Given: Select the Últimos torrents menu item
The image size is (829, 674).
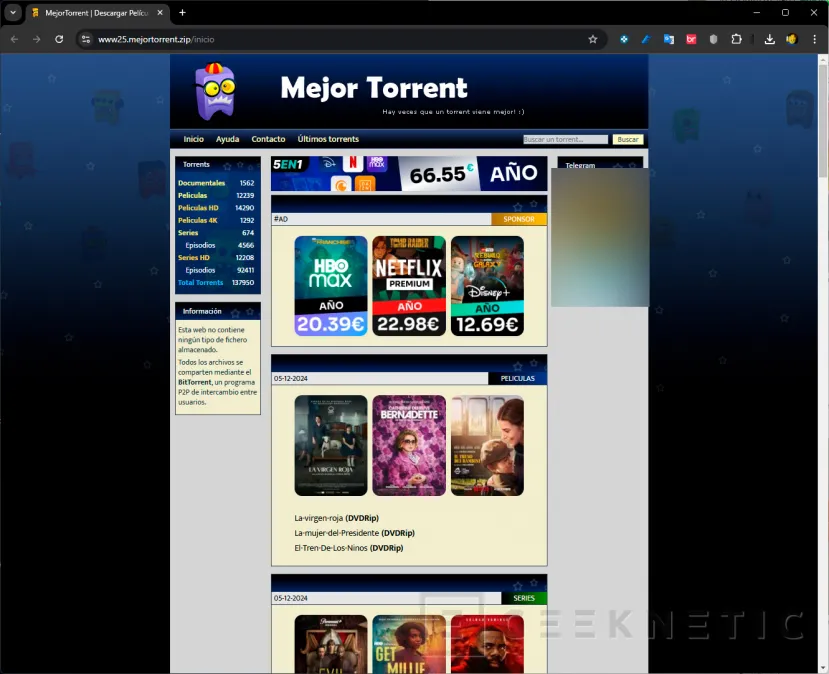Looking at the screenshot, I should point(328,139).
